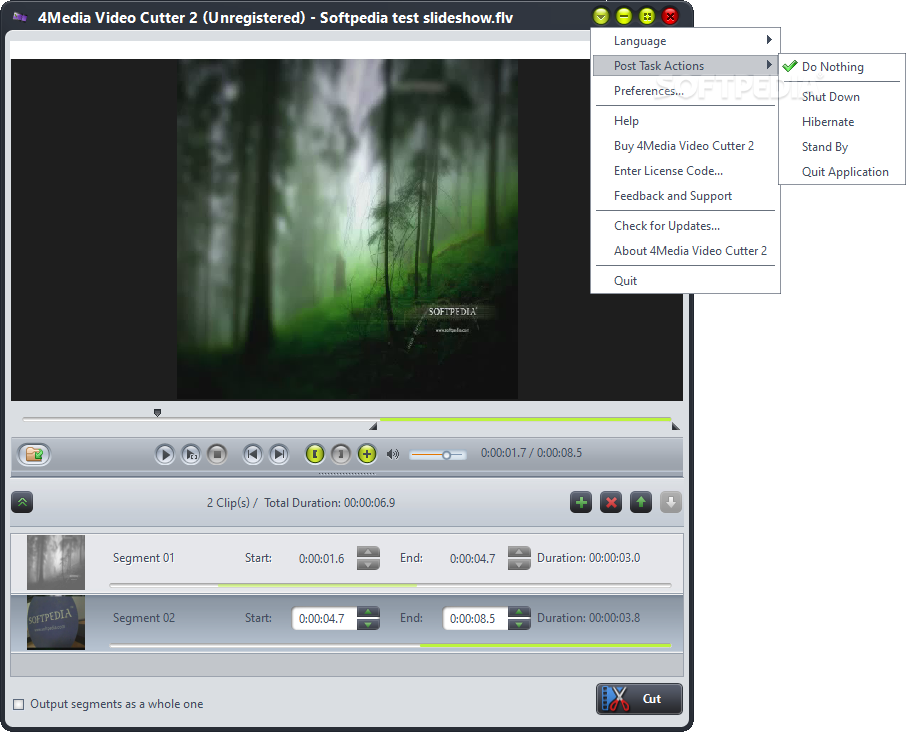Click the Segment 01 label

pos(143,558)
